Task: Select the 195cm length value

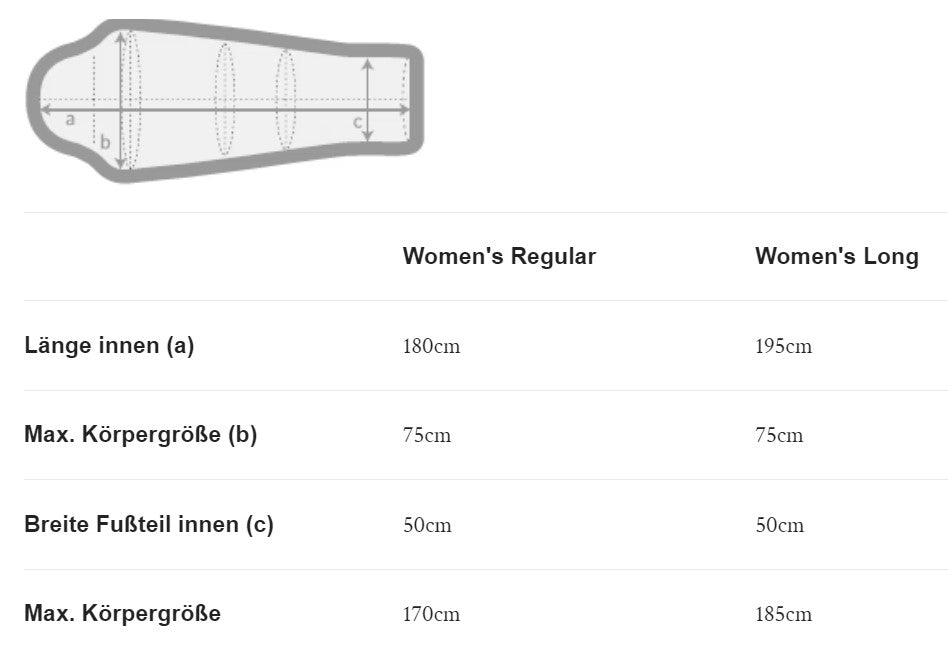Action: (x=783, y=347)
